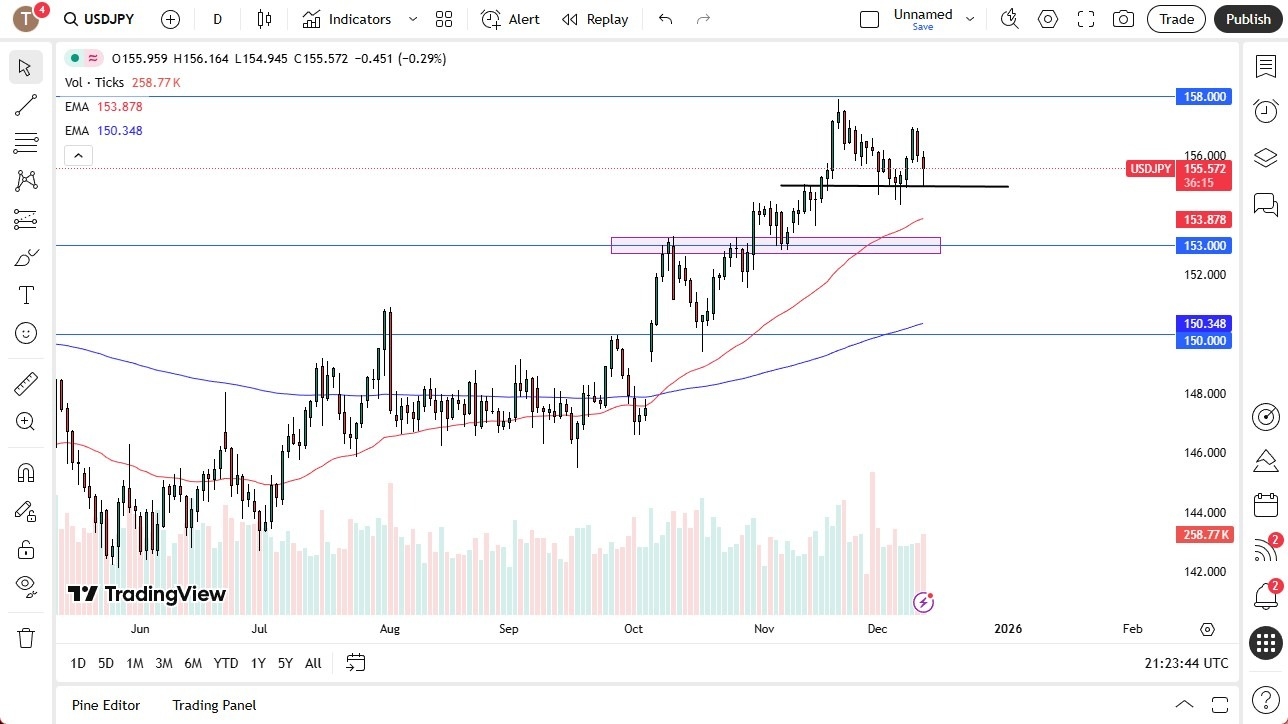Open the Watchlist panel
This screenshot has height=724, width=1288.
click(1264, 64)
